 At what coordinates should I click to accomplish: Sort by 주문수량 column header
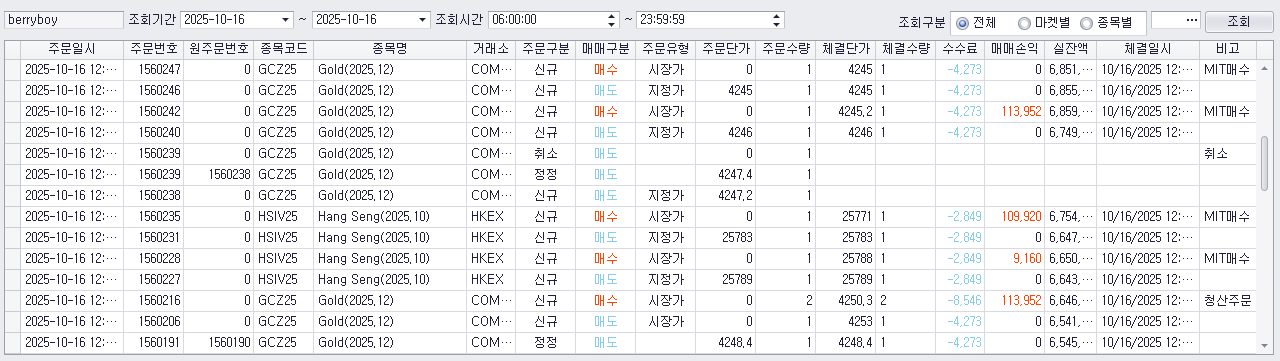[x=785, y=49]
